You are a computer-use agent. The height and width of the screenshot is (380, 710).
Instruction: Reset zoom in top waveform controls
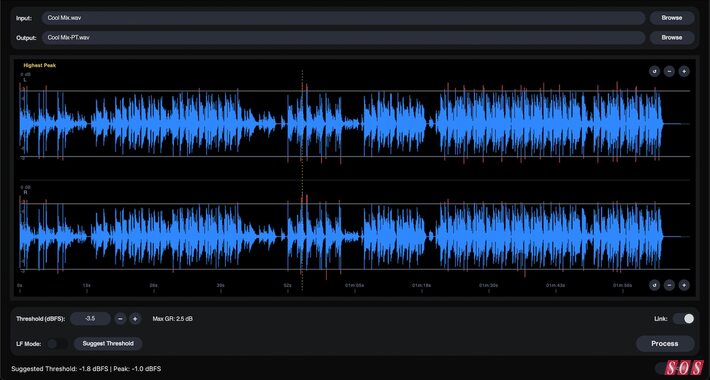tap(654, 71)
